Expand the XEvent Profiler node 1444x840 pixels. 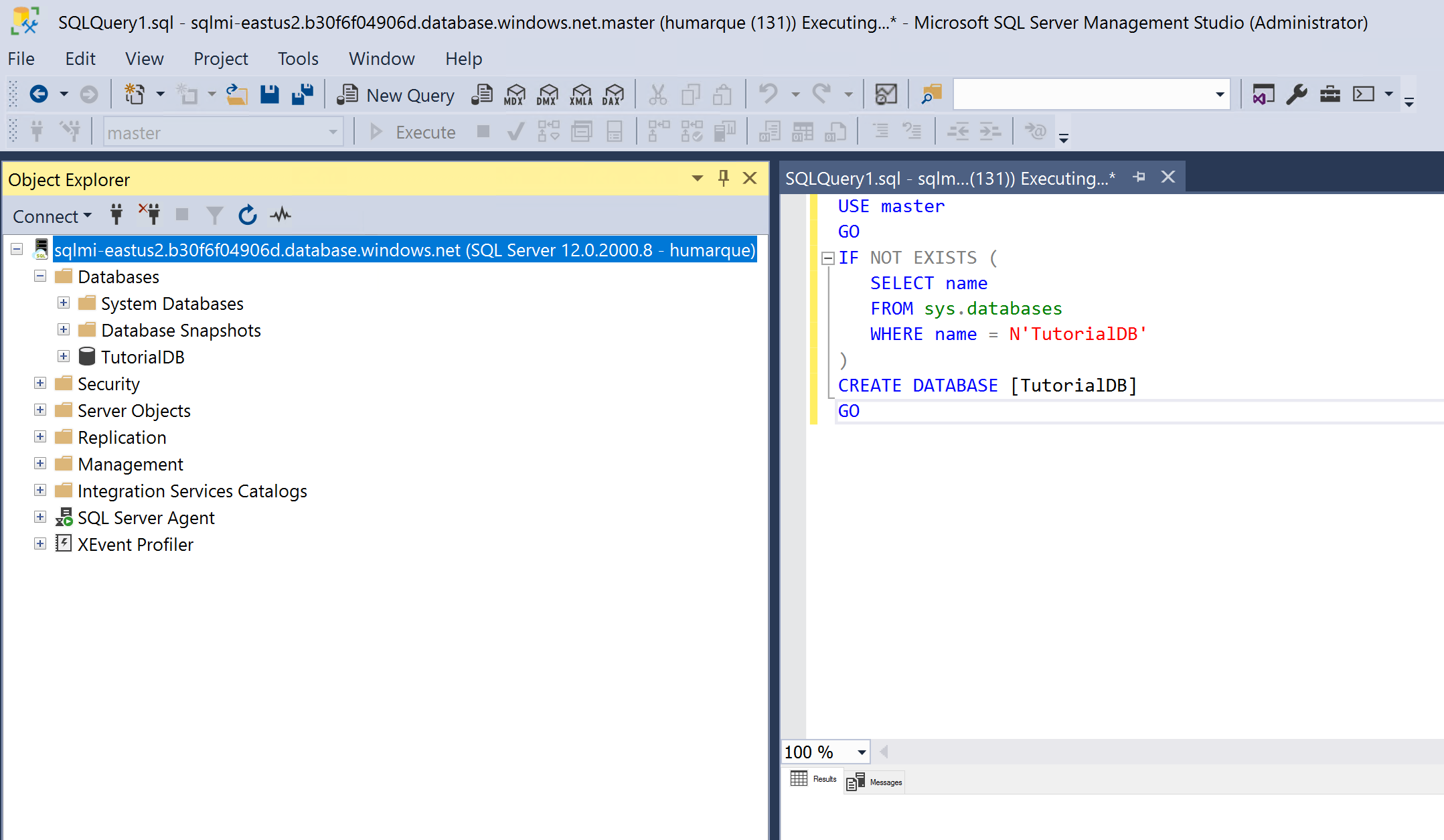point(40,544)
